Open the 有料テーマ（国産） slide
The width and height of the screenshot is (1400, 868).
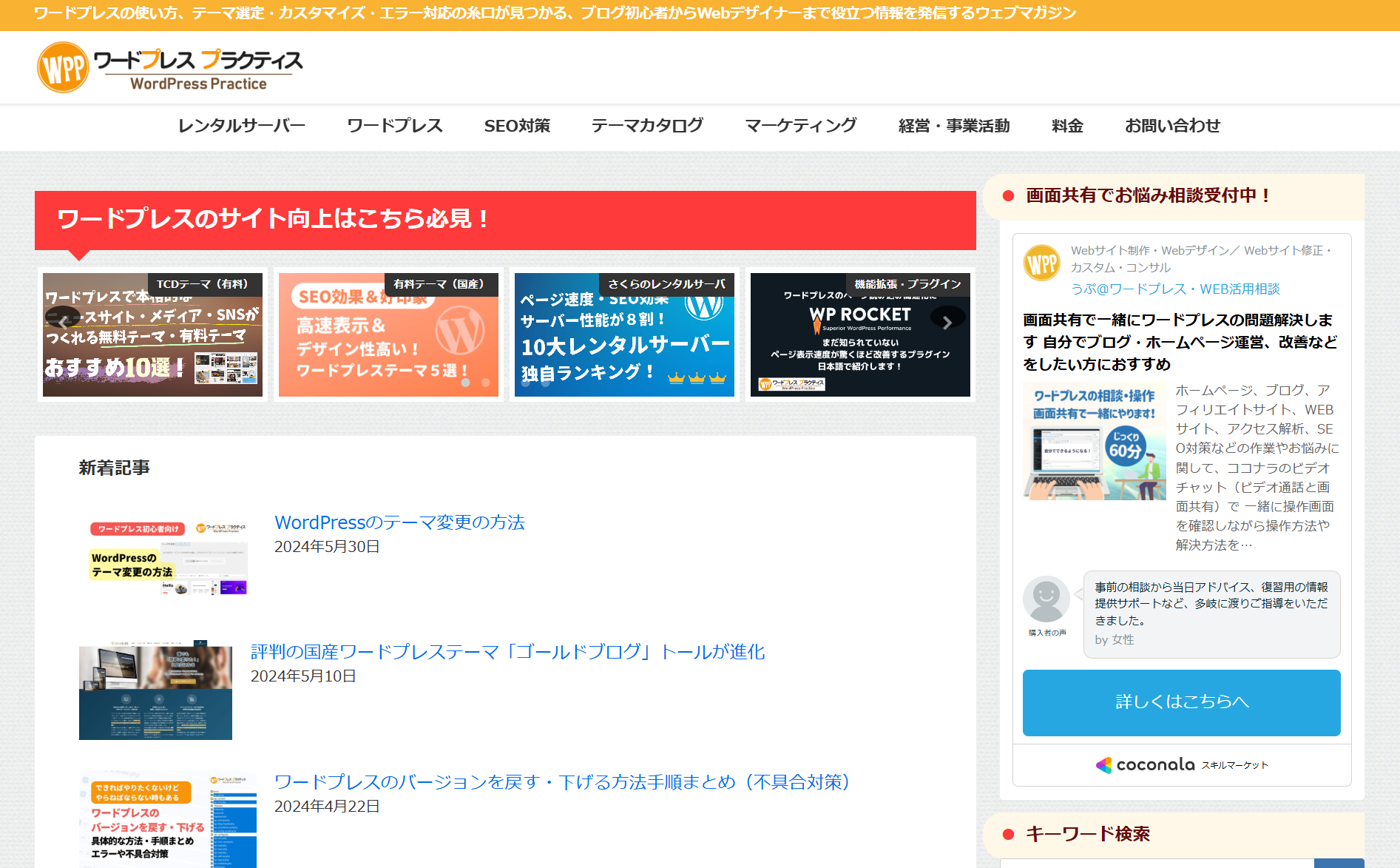(388, 334)
